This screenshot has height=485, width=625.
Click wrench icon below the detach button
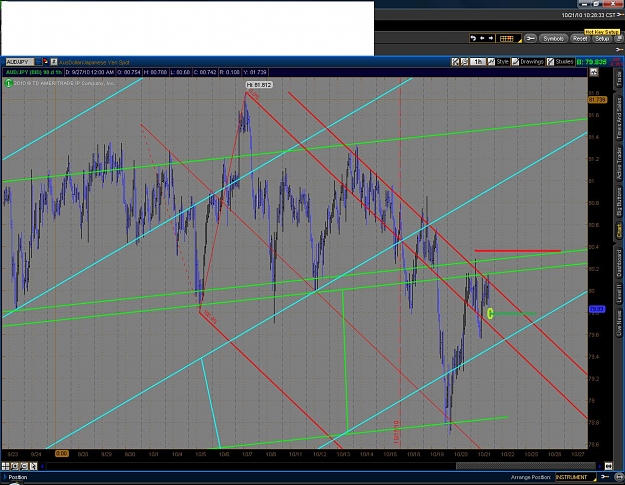point(619,49)
